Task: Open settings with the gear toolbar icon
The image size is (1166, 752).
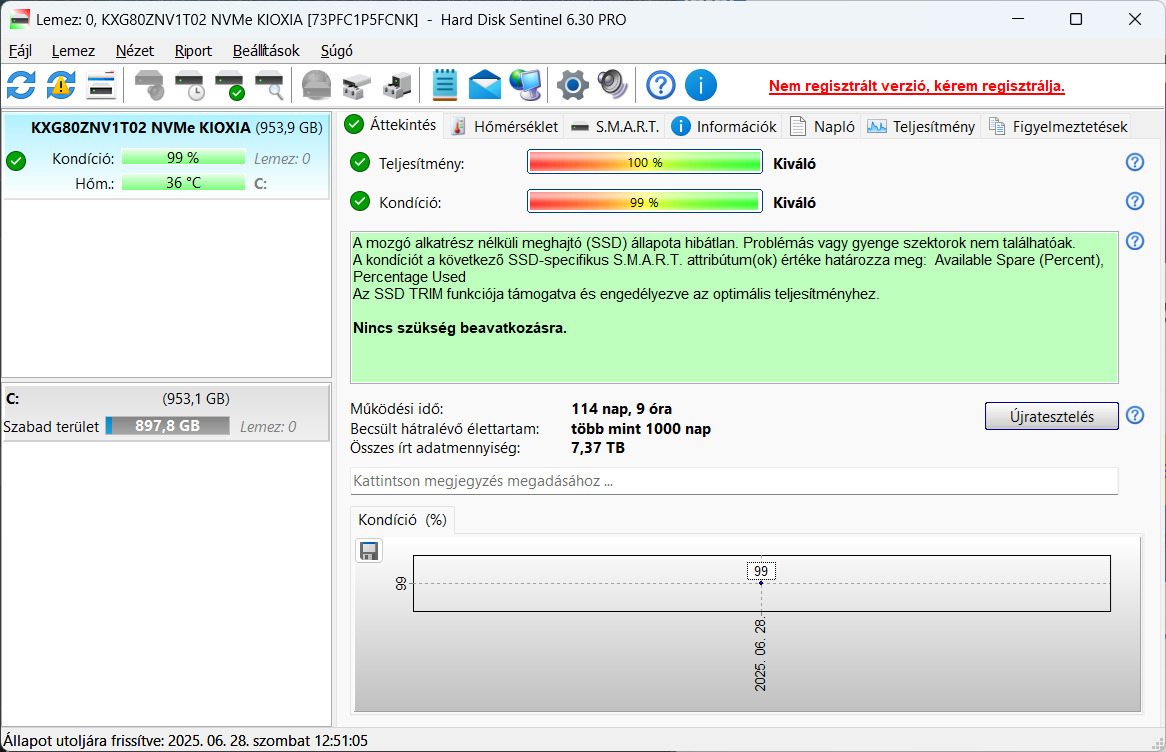Action: [573, 86]
